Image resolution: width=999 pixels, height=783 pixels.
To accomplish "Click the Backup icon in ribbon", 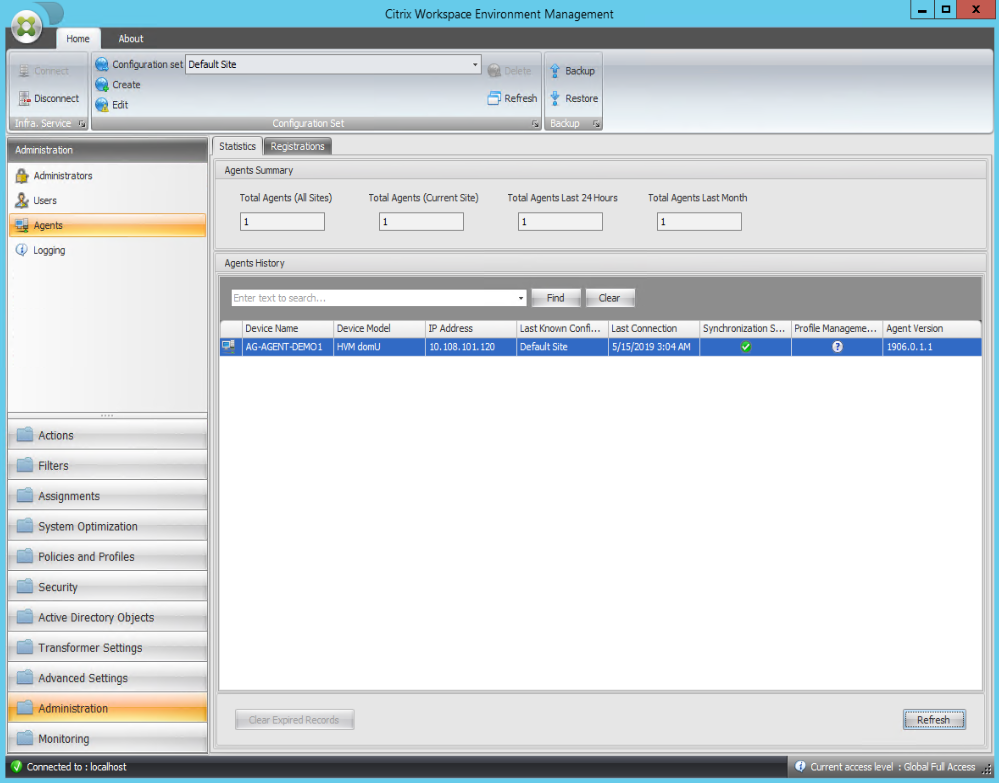I will [x=556, y=71].
